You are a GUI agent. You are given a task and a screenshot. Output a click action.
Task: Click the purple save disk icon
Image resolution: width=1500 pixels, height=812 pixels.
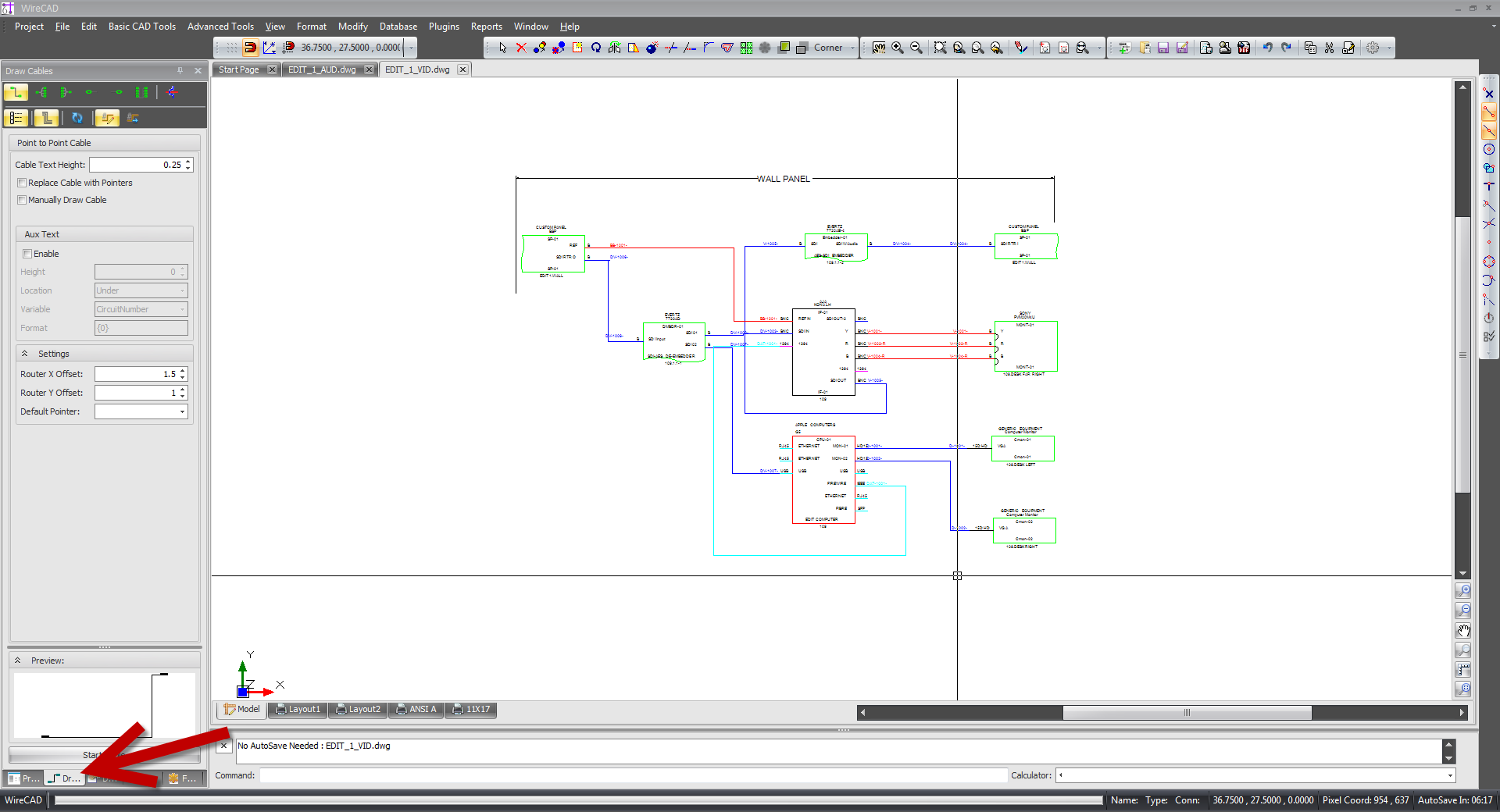[1163, 48]
